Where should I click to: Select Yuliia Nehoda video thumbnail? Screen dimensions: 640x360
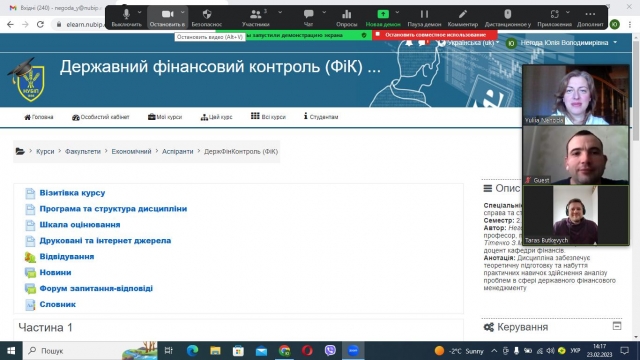(576, 95)
